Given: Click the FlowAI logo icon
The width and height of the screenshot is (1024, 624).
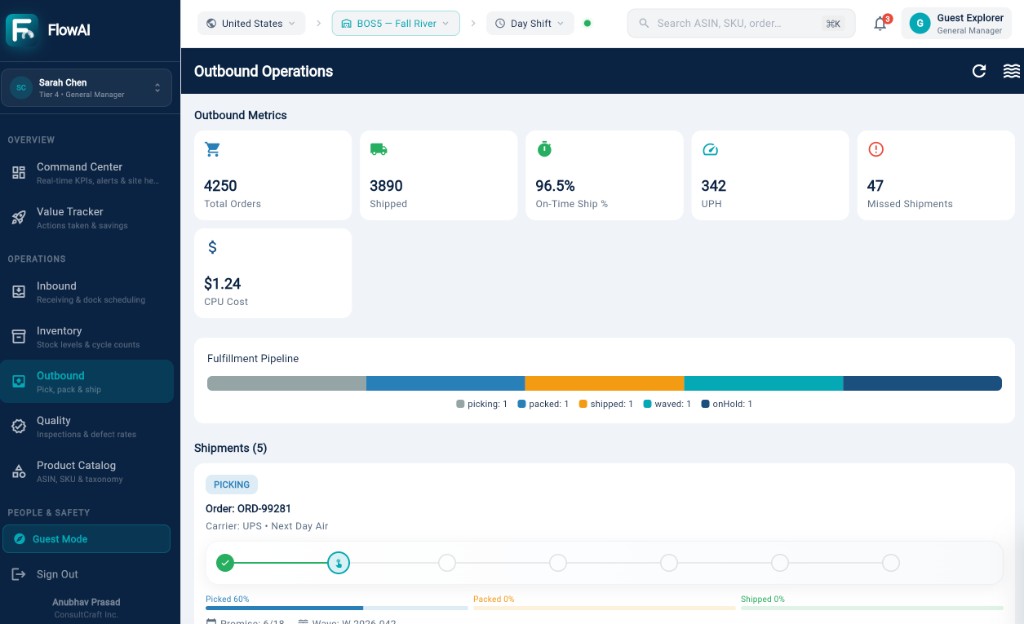Looking at the screenshot, I should tap(22, 30).
